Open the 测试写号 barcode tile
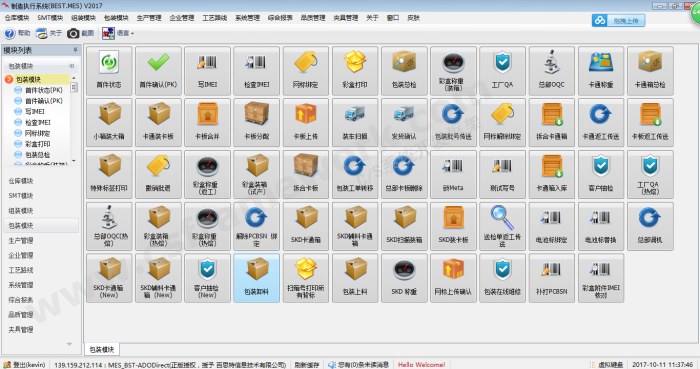Screen dimensions: 700x369 coord(502,174)
